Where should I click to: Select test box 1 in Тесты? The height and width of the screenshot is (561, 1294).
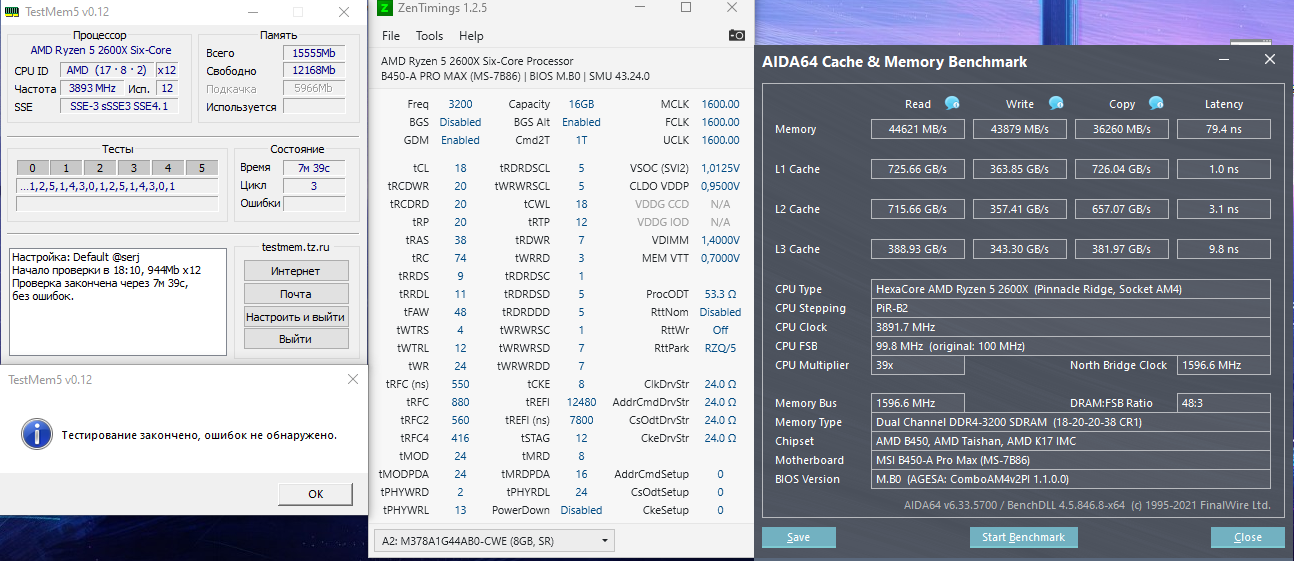pos(67,168)
